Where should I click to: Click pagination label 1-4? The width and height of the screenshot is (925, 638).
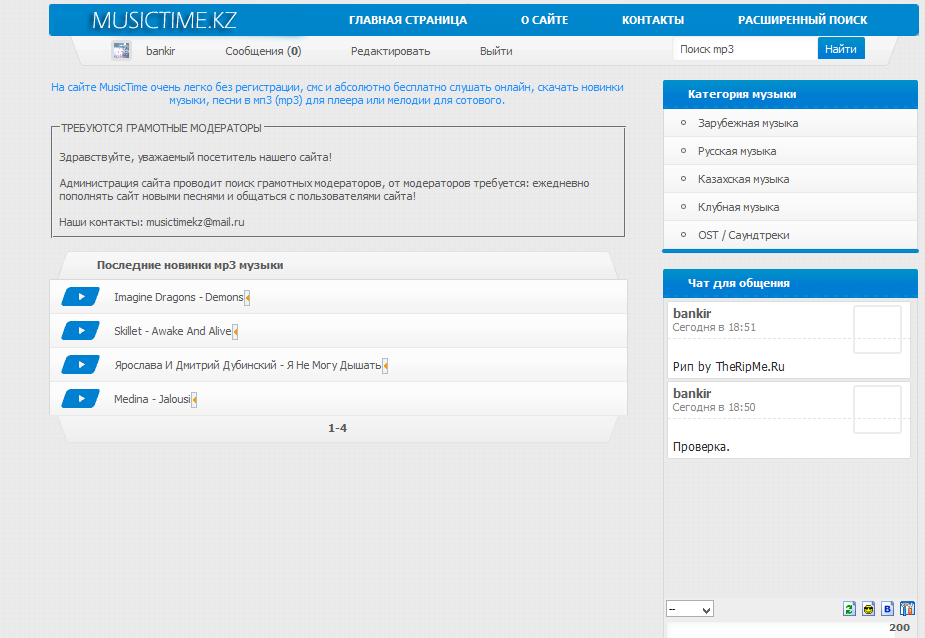coord(337,428)
